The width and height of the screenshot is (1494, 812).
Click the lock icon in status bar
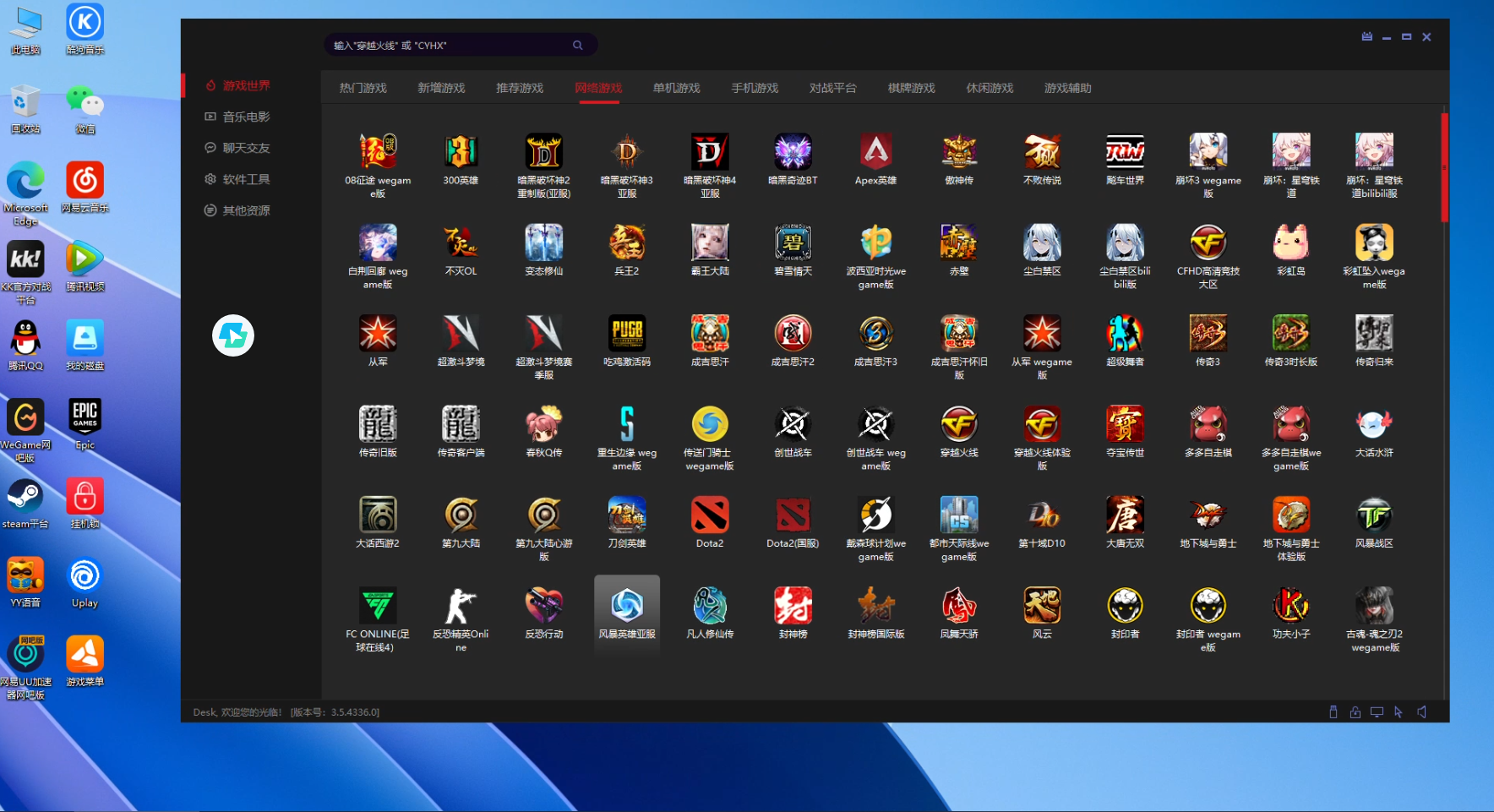[x=1355, y=712]
